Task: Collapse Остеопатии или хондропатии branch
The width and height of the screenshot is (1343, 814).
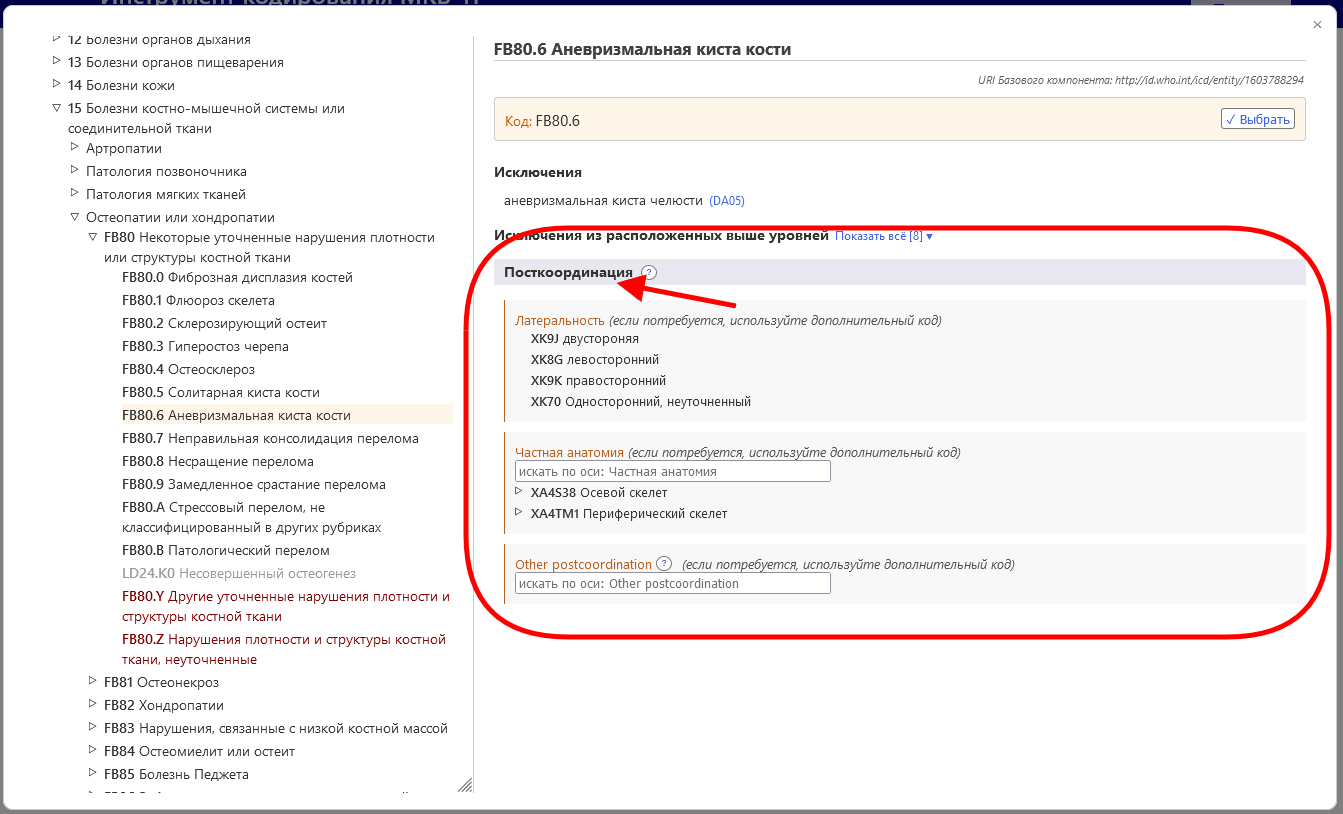Action: point(74,216)
